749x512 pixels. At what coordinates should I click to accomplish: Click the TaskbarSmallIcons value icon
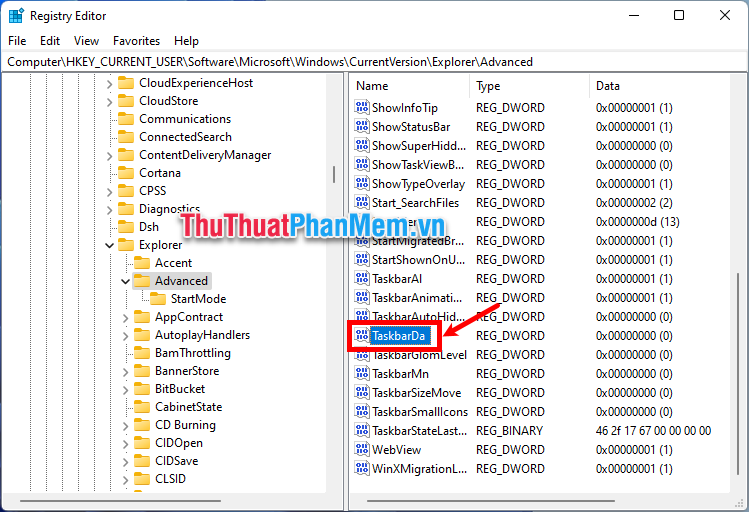point(362,412)
